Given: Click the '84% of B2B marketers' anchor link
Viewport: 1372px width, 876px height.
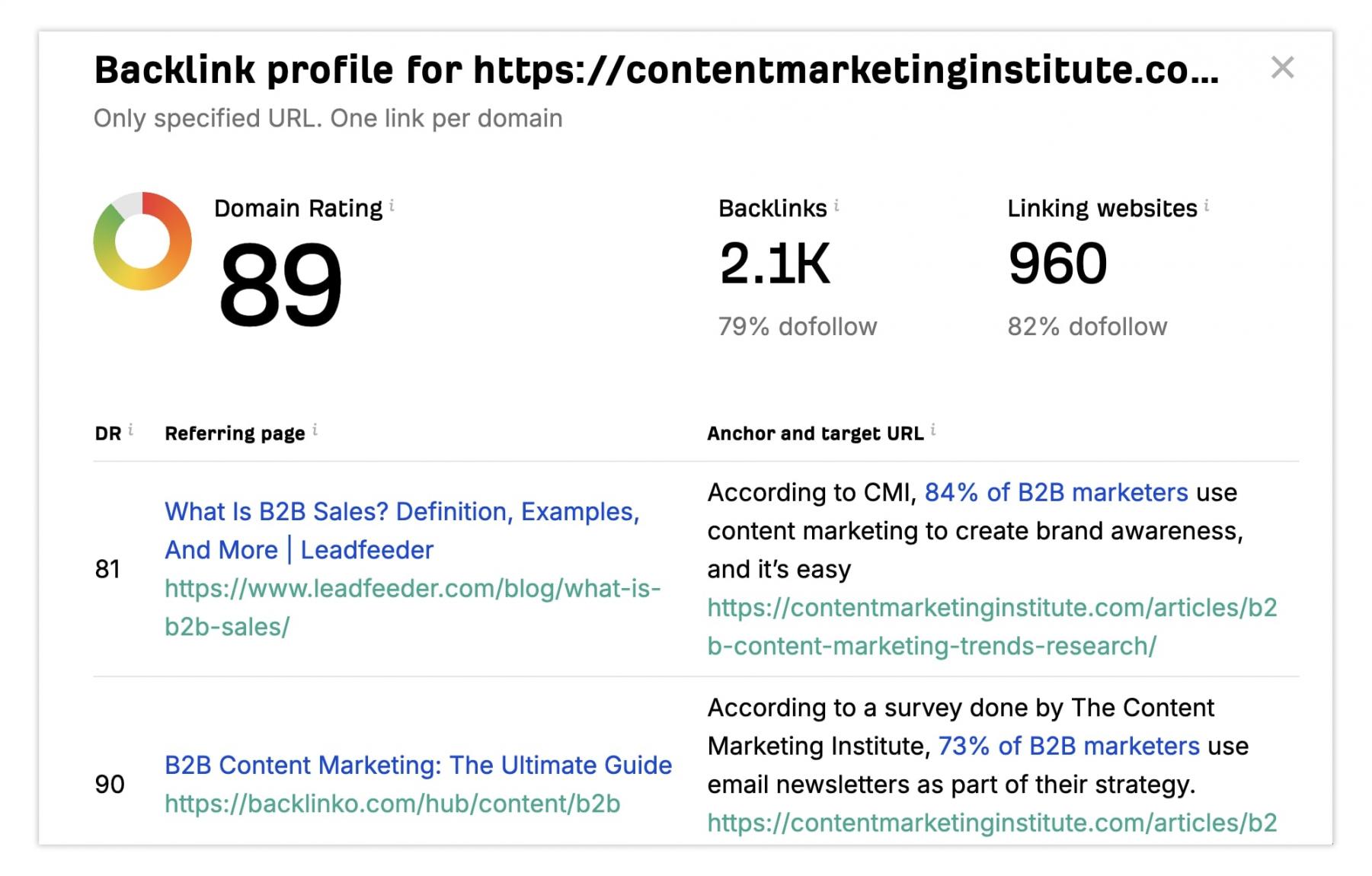Looking at the screenshot, I should [1056, 492].
